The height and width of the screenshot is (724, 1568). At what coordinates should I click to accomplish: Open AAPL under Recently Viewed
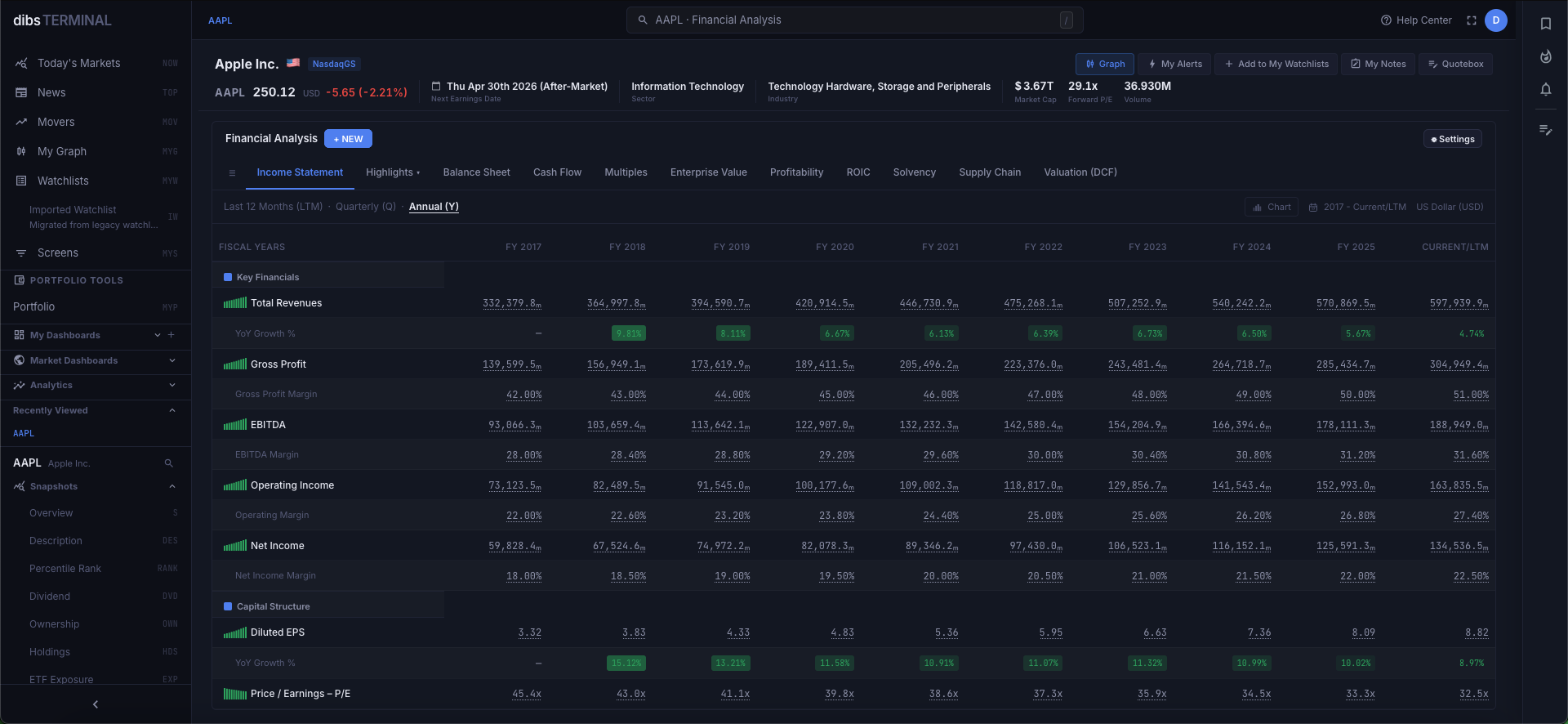pos(24,433)
